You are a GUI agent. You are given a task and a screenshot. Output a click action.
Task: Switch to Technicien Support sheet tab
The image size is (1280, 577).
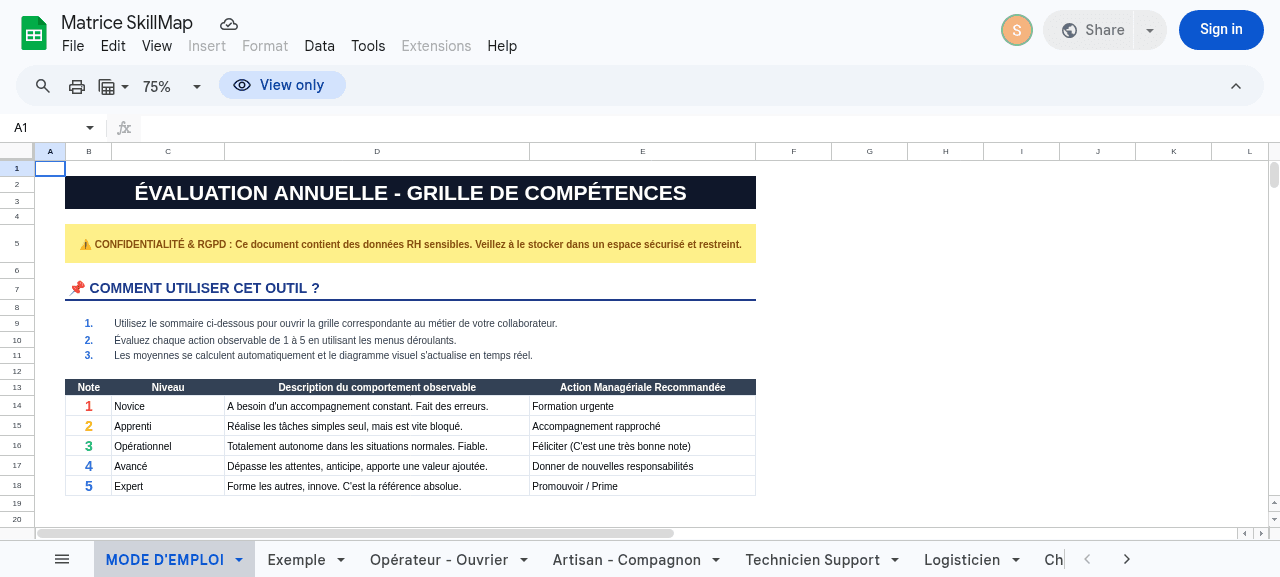(x=812, y=560)
